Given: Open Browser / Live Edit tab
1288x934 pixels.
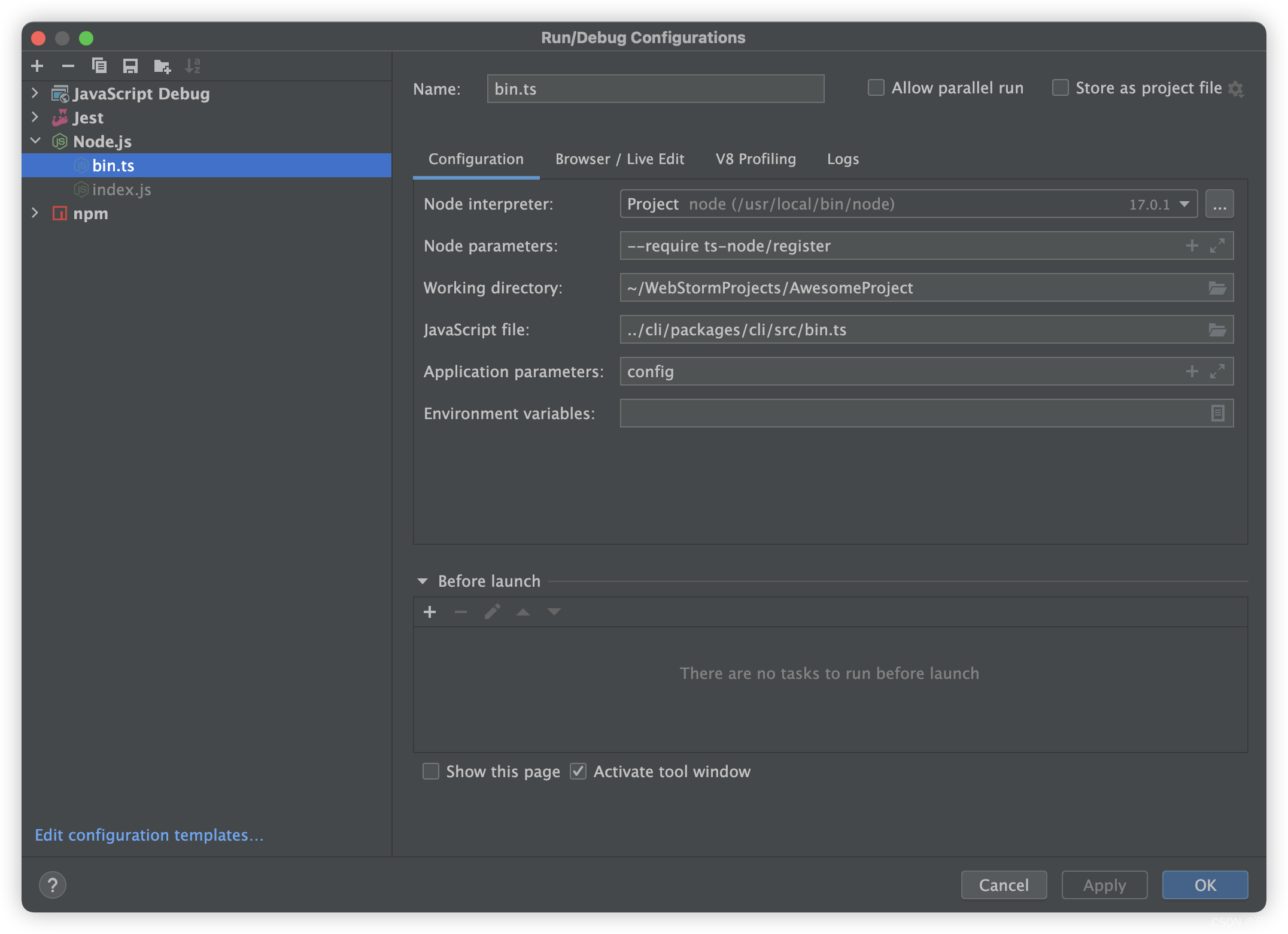Looking at the screenshot, I should click(619, 159).
